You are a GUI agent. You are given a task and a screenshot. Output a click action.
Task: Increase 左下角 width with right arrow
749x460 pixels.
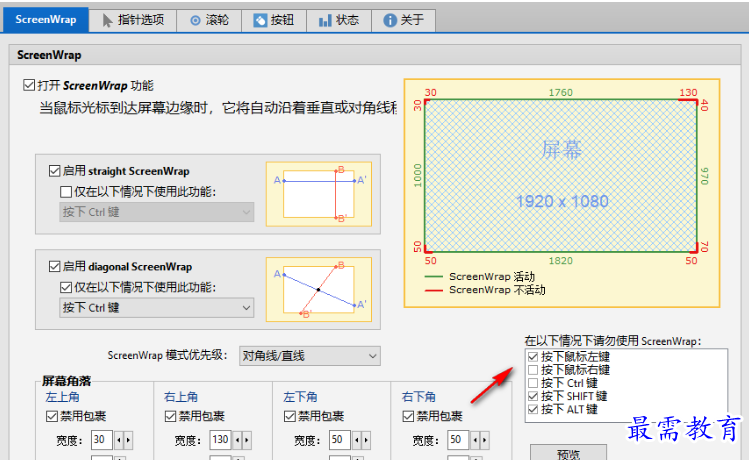click(366, 440)
